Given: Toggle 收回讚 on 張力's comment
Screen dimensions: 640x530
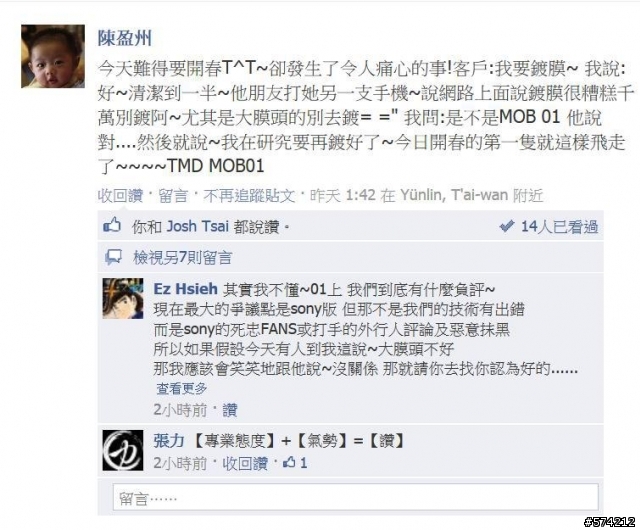Looking at the screenshot, I should pos(245,463).
